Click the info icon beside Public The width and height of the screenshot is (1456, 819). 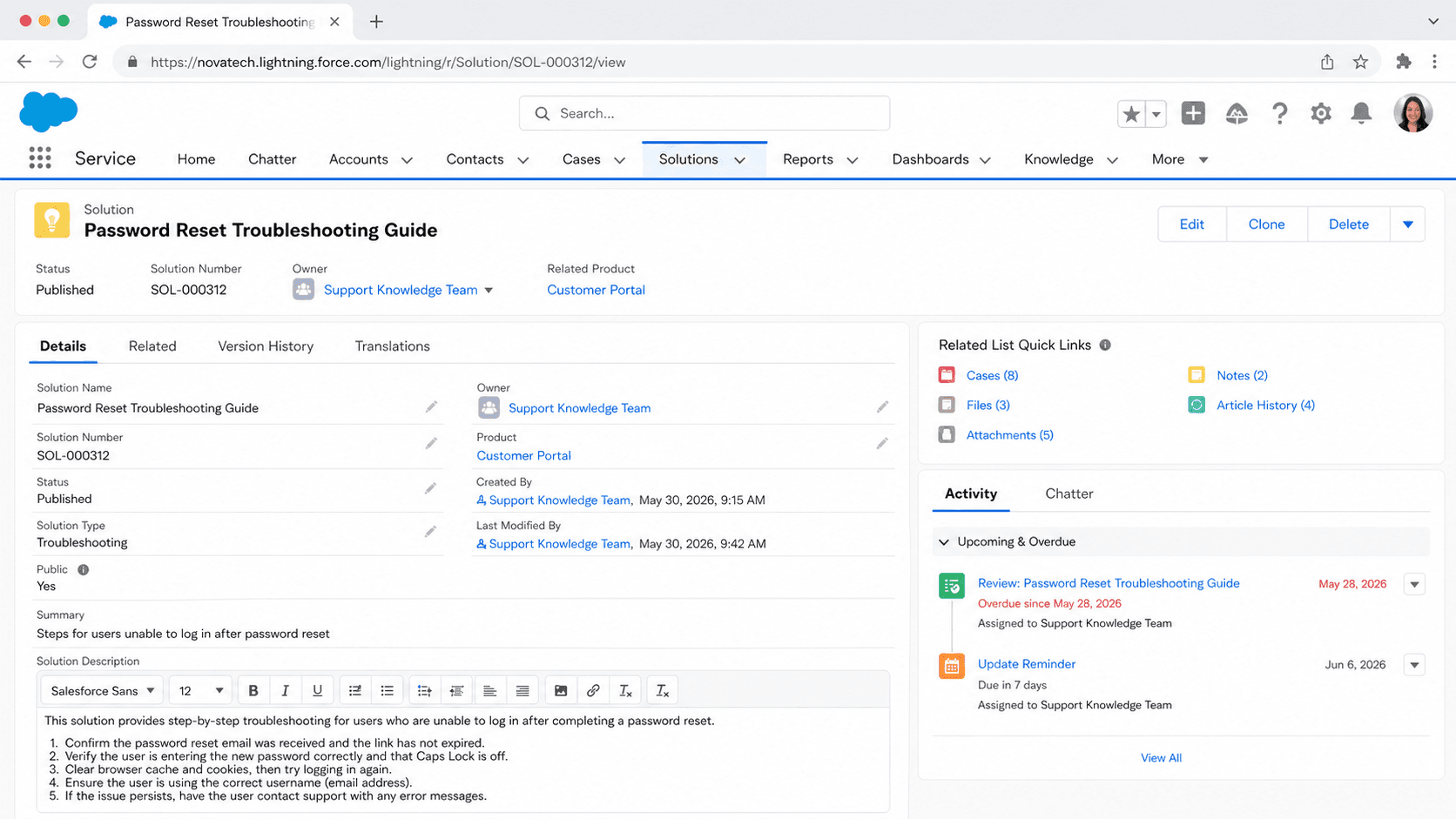[x=84, y=569]
